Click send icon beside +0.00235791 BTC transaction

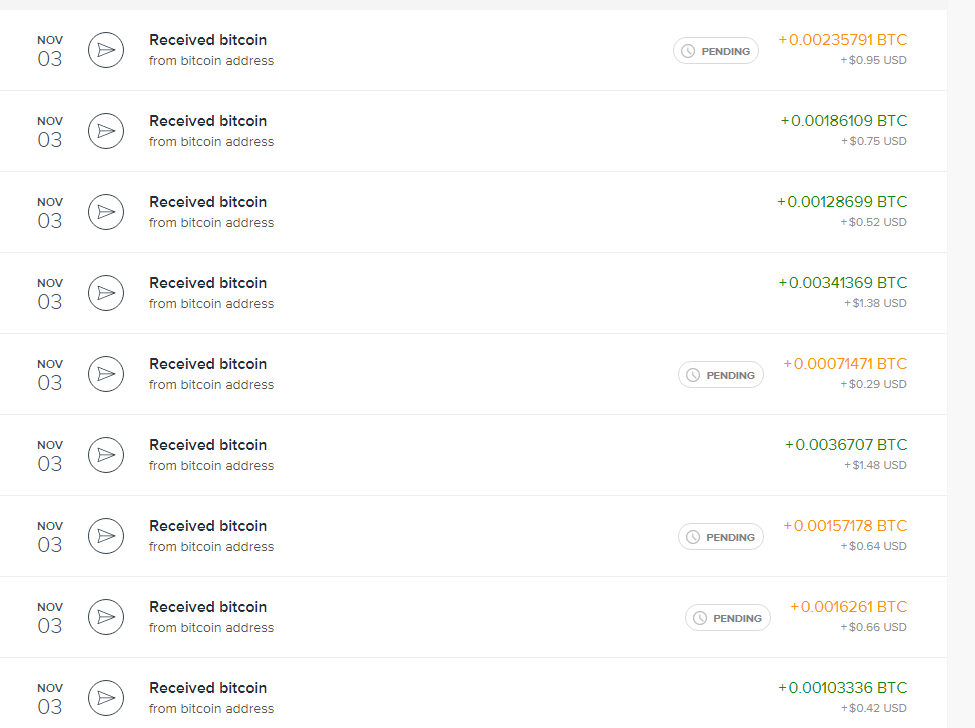coord(106,50)
